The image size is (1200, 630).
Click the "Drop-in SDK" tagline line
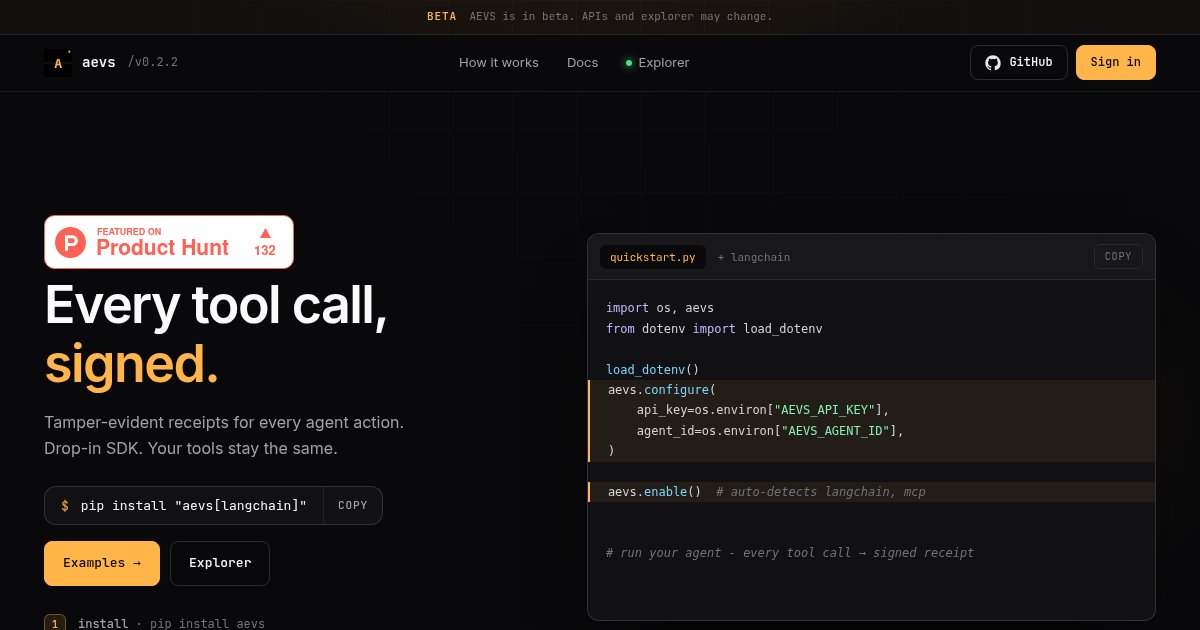(x=191, y=448)
